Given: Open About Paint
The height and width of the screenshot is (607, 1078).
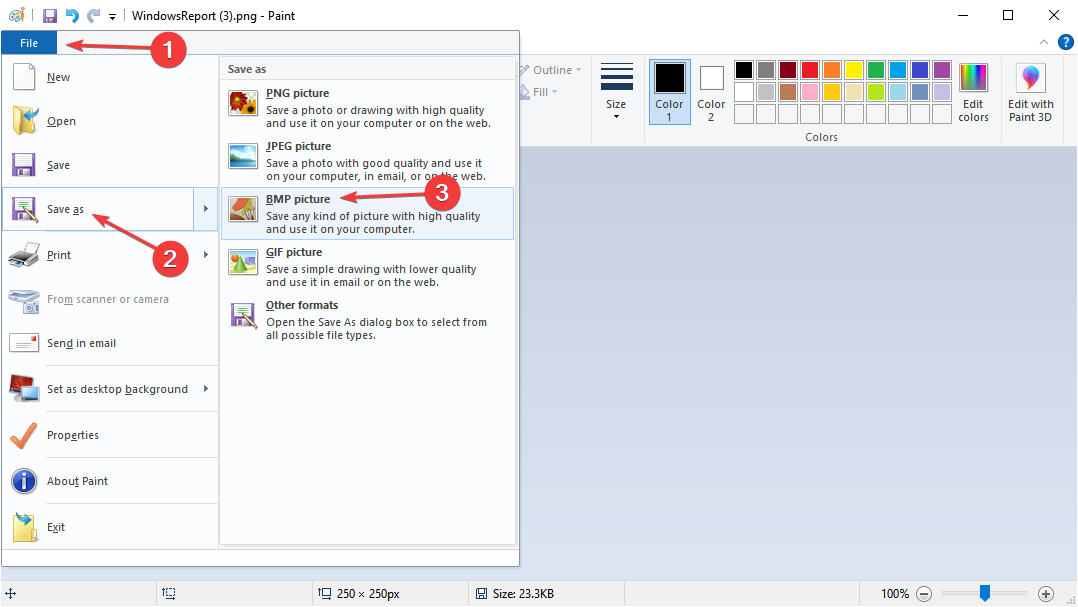Looking at the screenshot, I should [110, 481].
